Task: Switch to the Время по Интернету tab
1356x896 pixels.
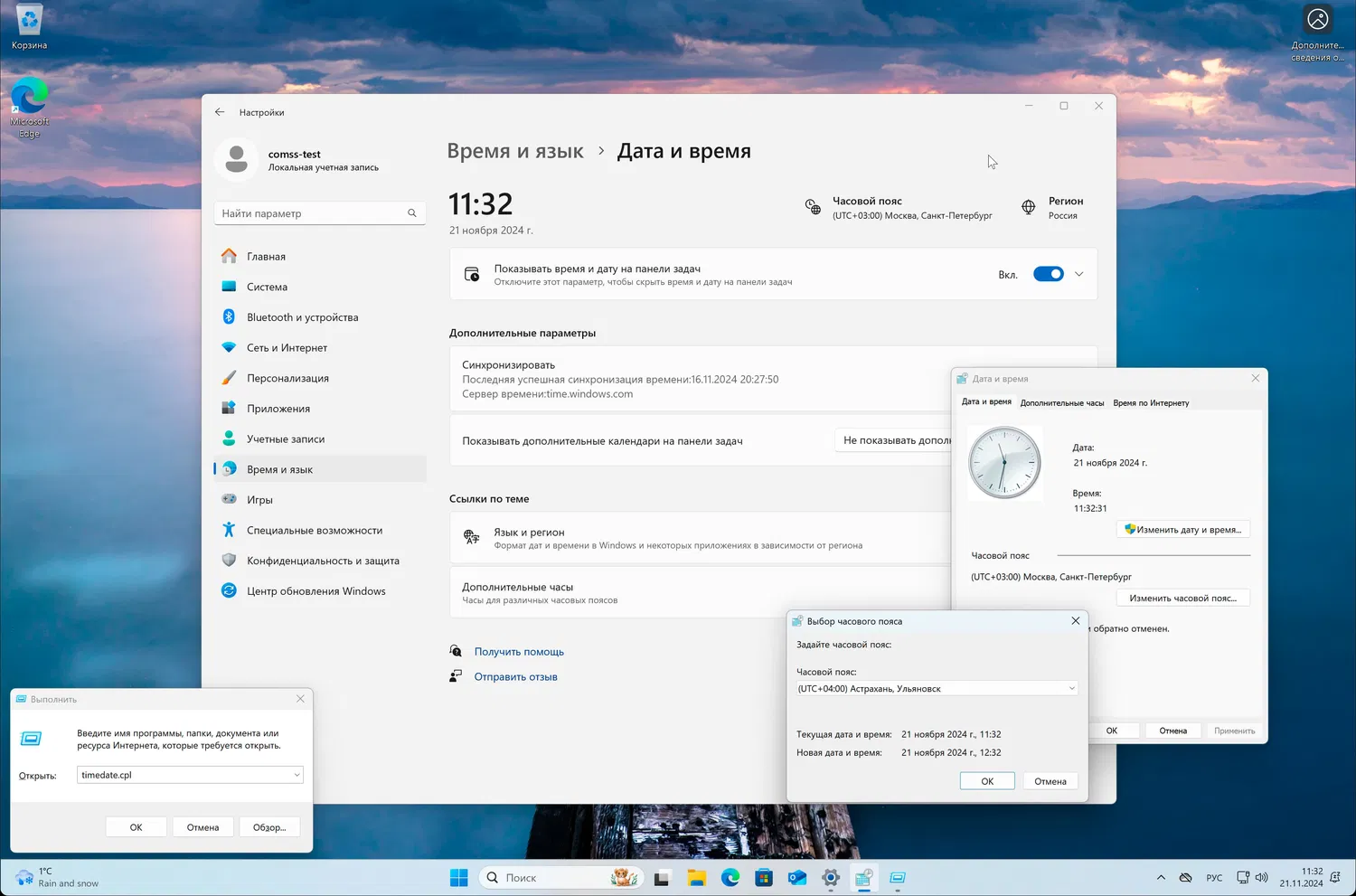Action: (1151, 403)
